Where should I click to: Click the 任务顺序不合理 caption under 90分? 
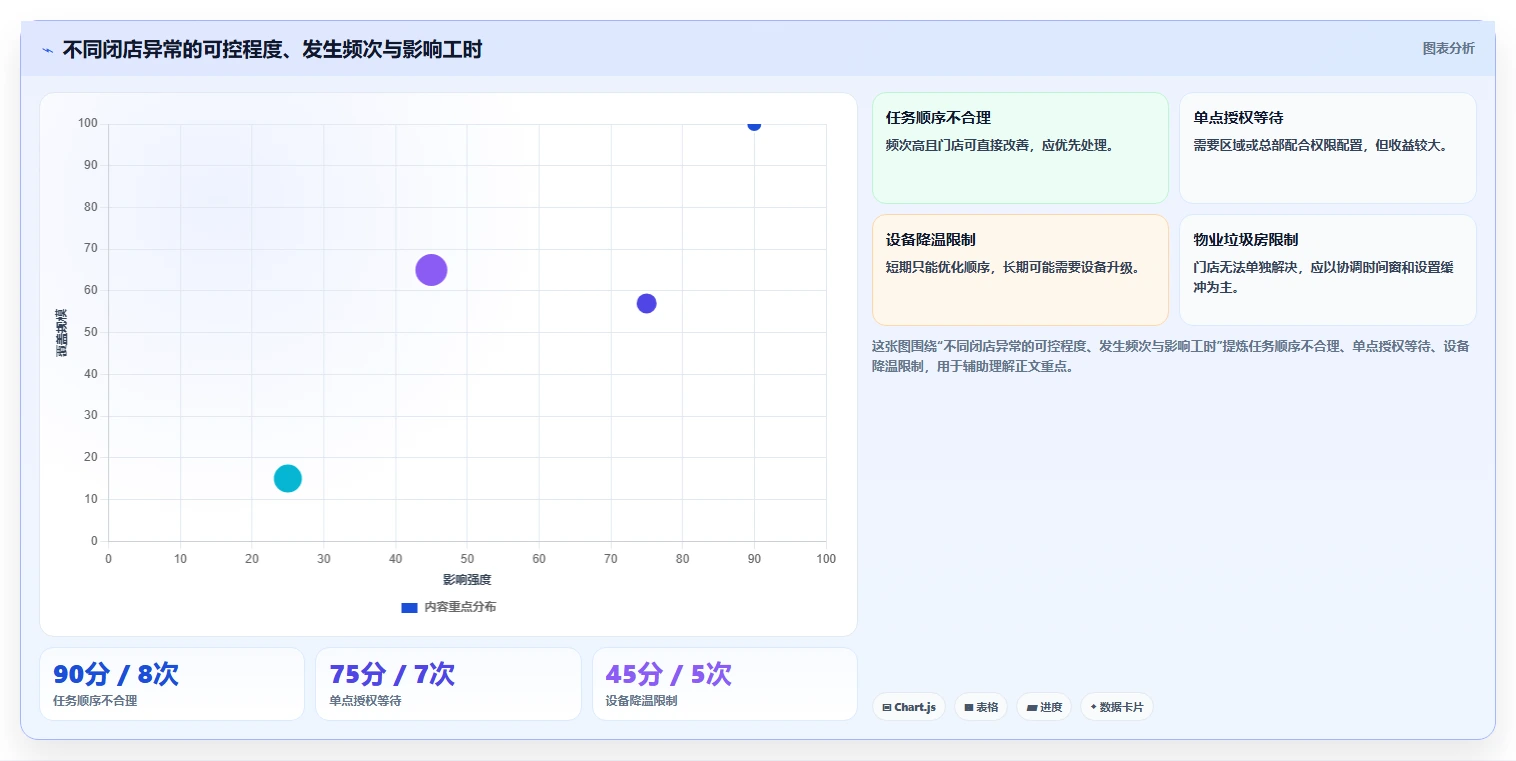click(95, 701)
